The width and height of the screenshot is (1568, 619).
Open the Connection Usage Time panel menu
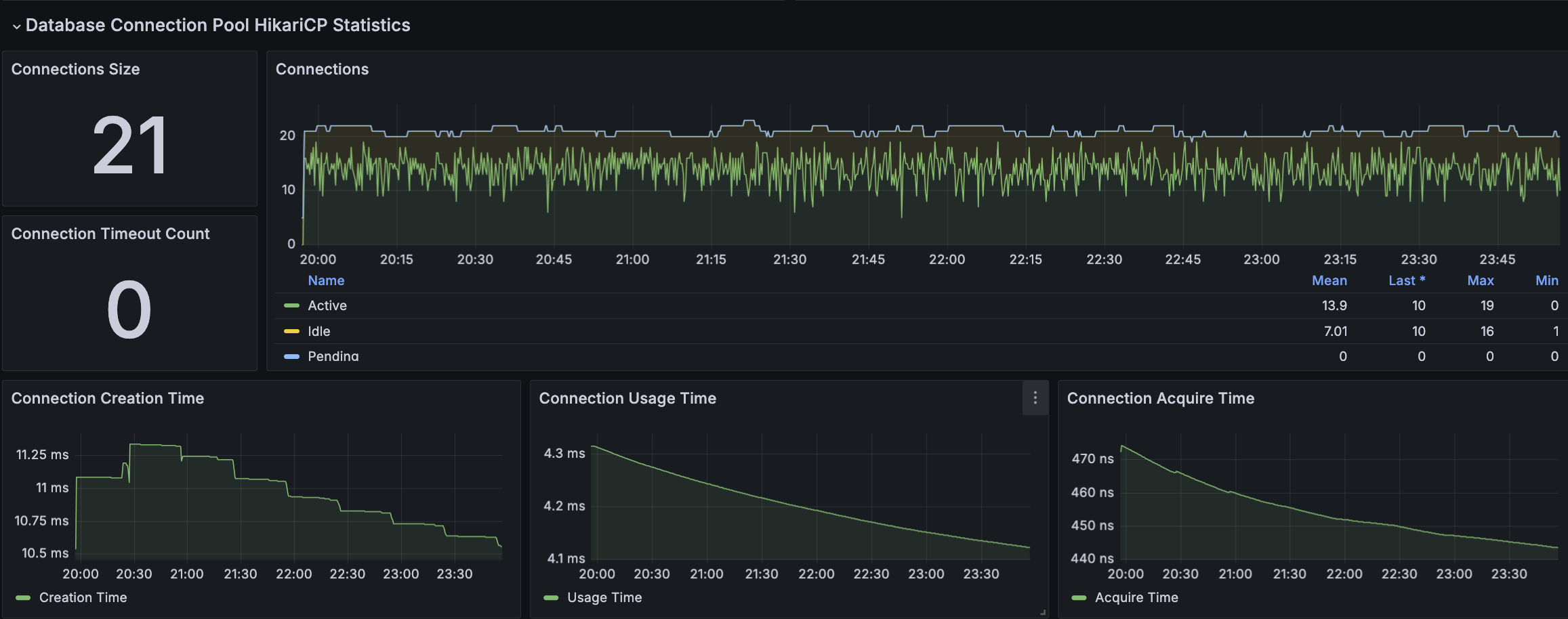click(x=1035, y=398)
